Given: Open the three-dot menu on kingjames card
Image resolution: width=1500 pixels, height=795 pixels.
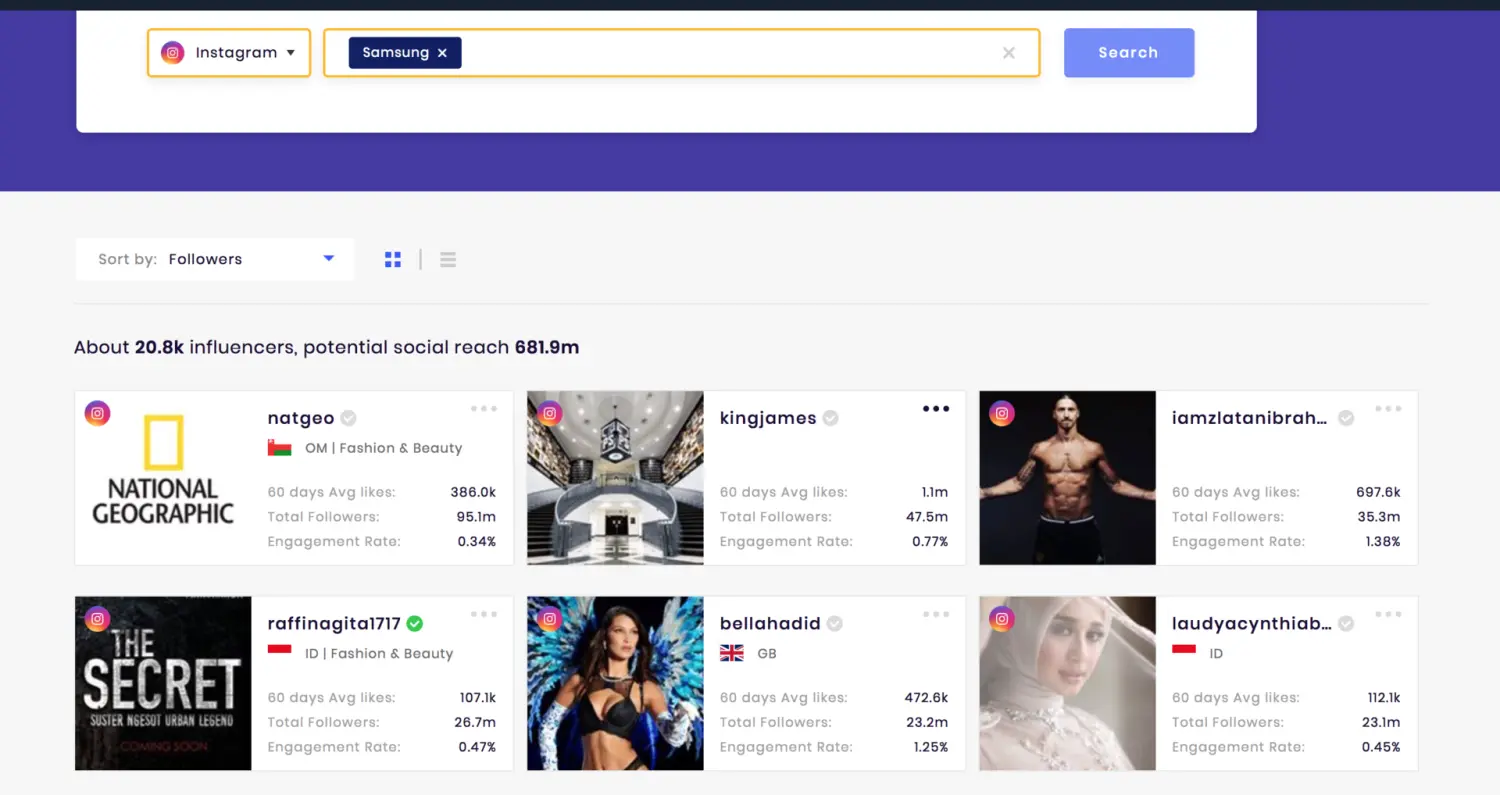Looking at the screenshot, I should (936, 409).
